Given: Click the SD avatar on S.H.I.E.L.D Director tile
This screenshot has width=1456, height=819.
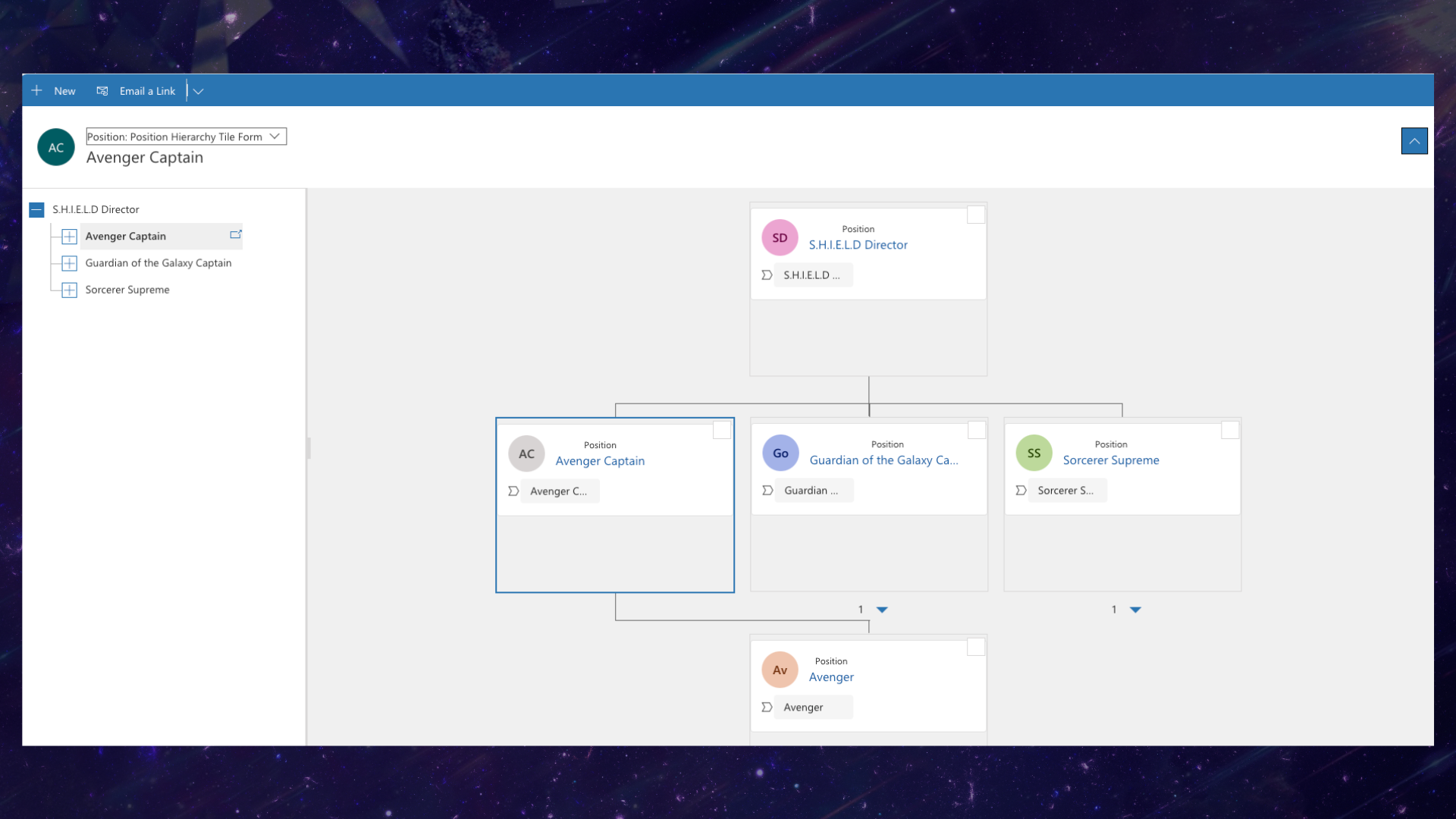Looking at the screenshot, I should pos(780,238).
